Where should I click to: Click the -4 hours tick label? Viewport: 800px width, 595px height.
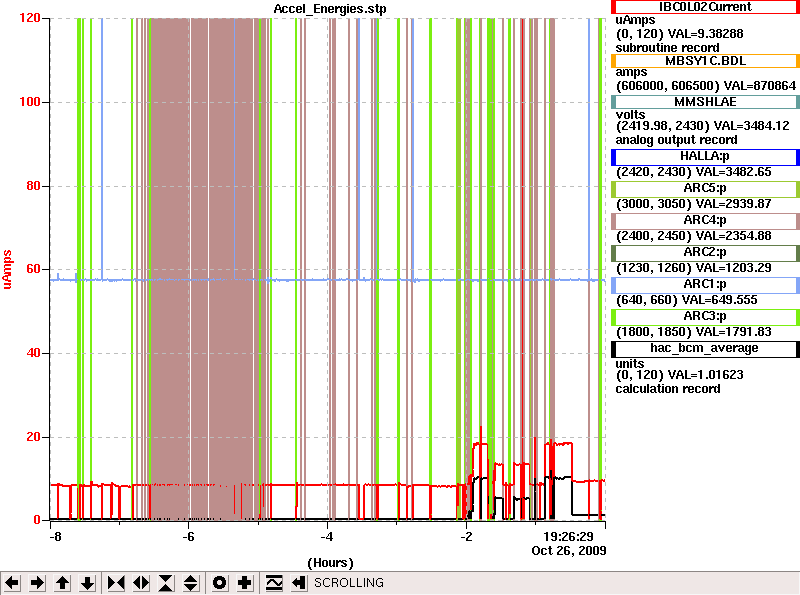[327, 537]
